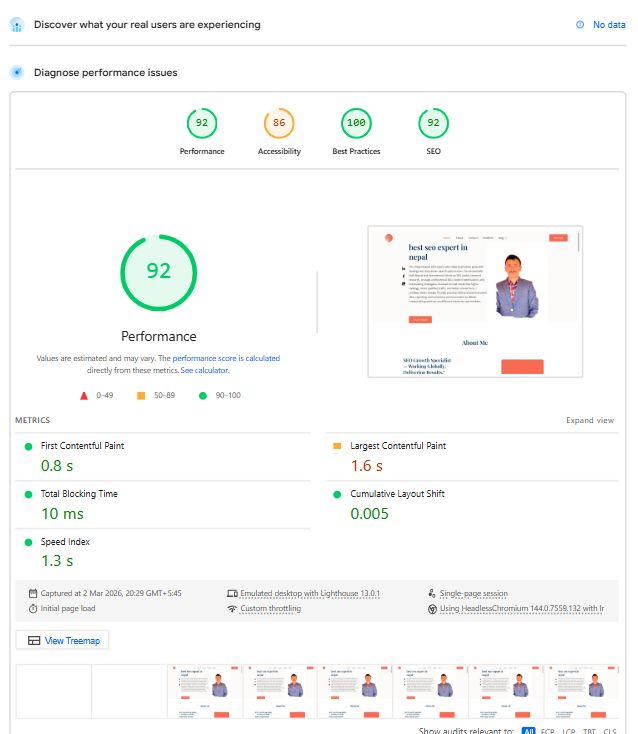This screenshot has width=638, height=734.
Task: Click the METRICS section heading
Action: coord(32,420)
